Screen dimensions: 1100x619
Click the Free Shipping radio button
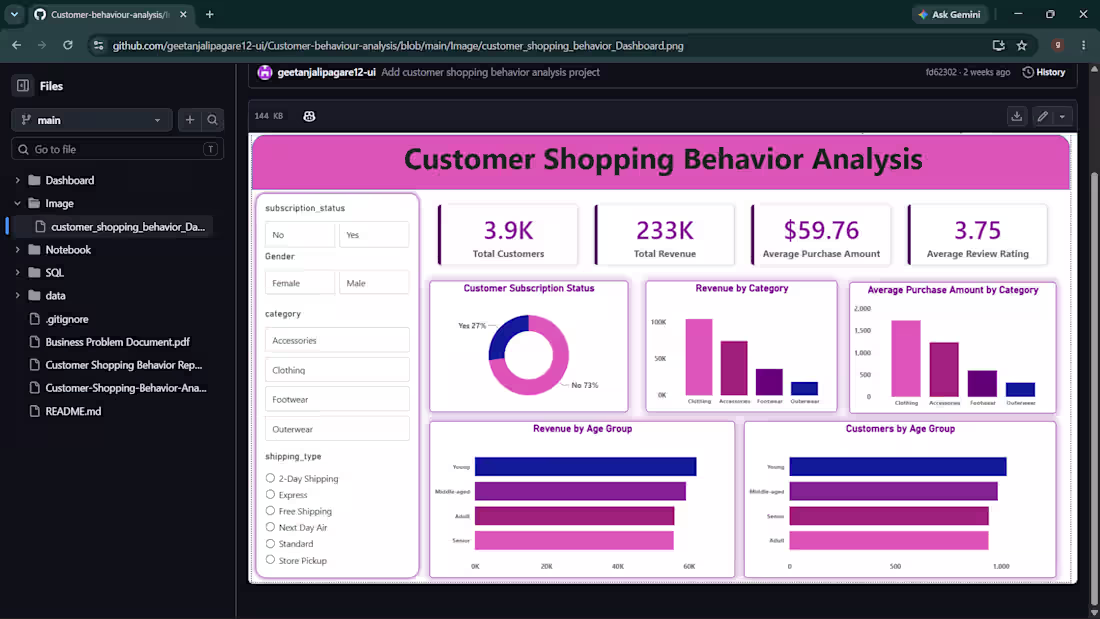(270, 511)
